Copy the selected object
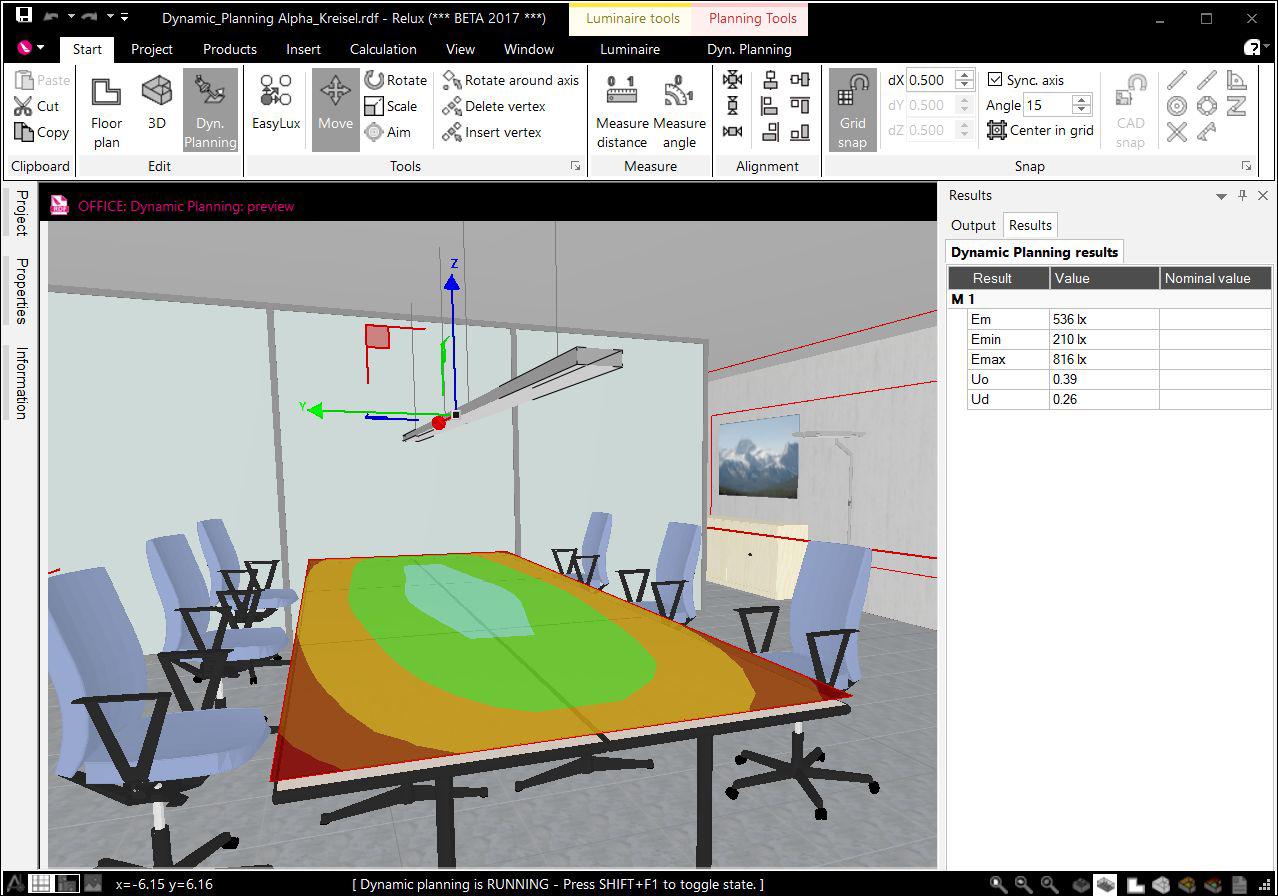 pyautogui.click(x=42, y=132)
